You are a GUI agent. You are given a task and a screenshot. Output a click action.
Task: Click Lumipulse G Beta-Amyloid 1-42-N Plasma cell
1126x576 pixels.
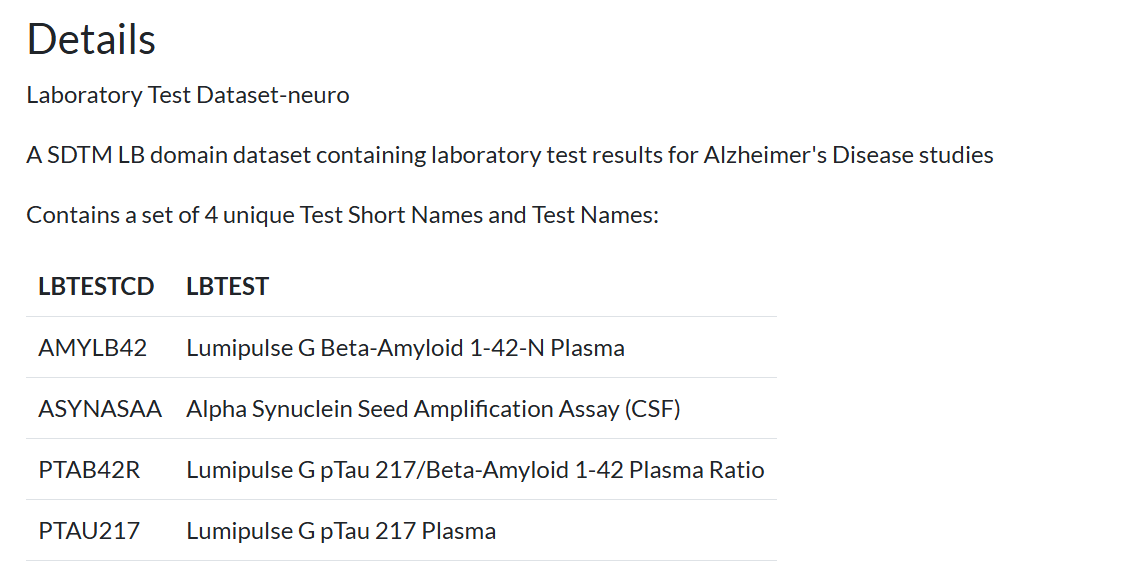[405, 348]
